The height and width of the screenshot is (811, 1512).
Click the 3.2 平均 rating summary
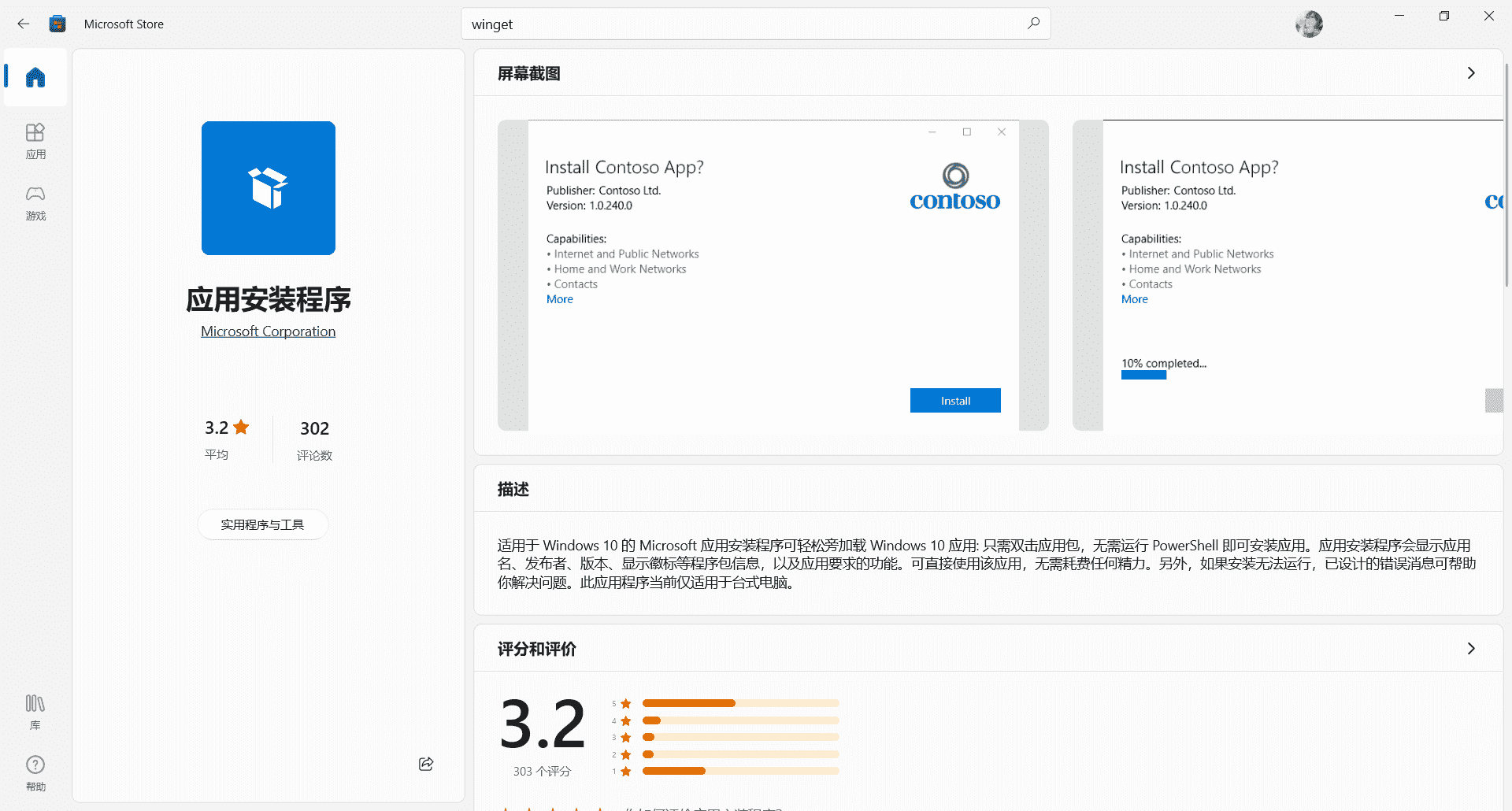click(226, 439)
